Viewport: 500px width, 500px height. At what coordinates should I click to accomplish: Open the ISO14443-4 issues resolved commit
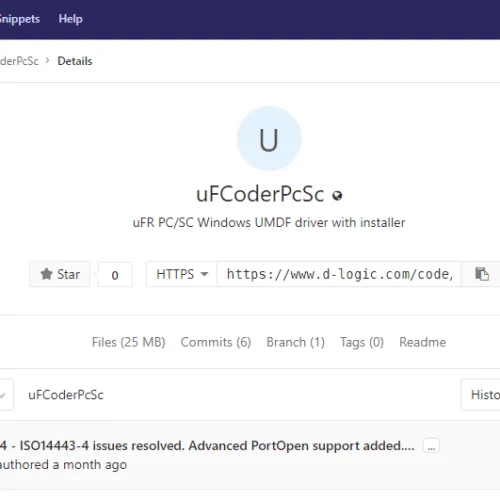pyautogui.click(x=207, y=446)
